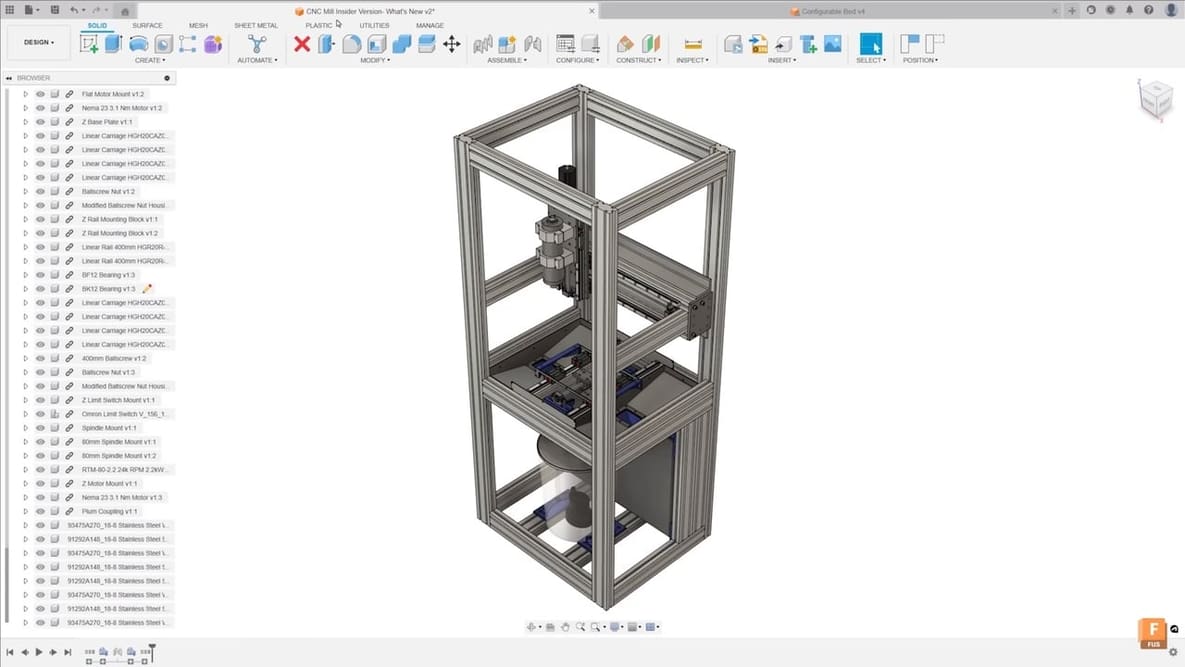
Task: Open the POSITION menu
Action: pyautogui.click(x=920, y=60)
